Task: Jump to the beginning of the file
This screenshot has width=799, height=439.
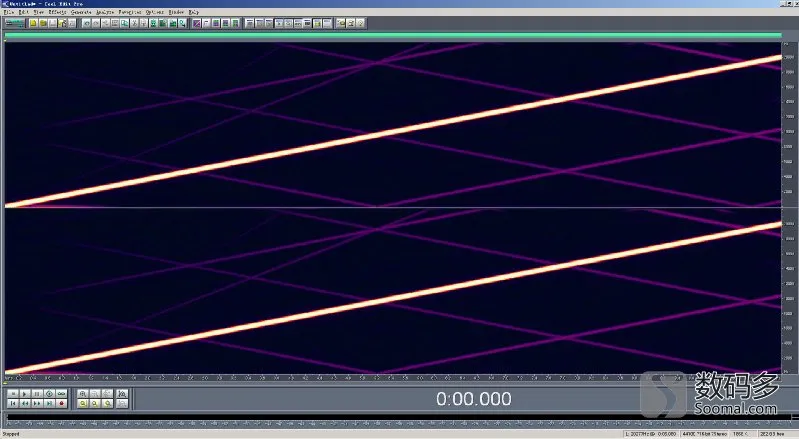Action: point(13,403)
